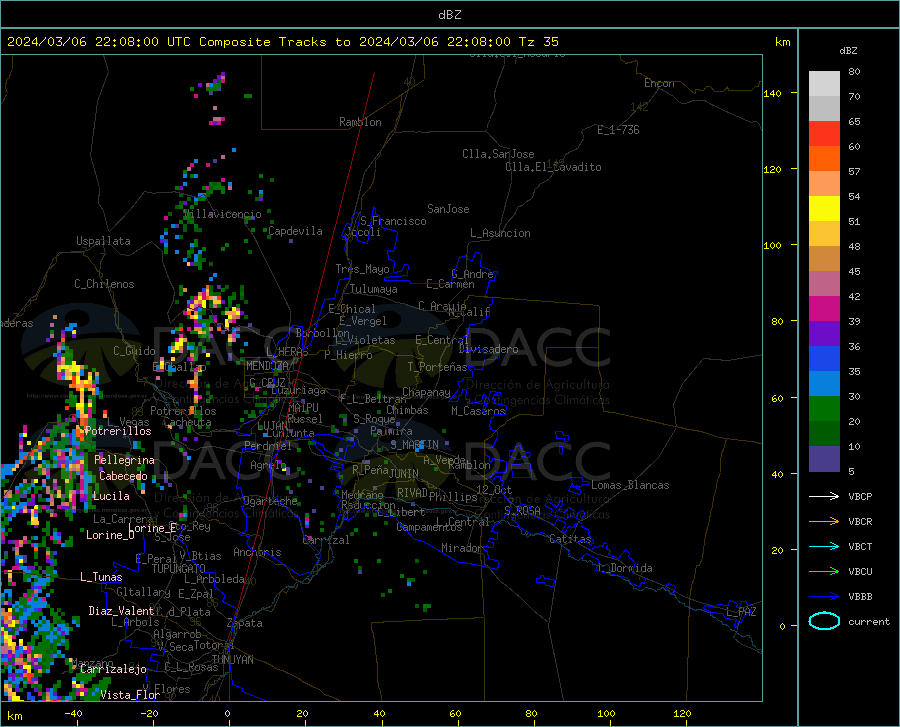Click the VBBB legend label

[860, 597]
